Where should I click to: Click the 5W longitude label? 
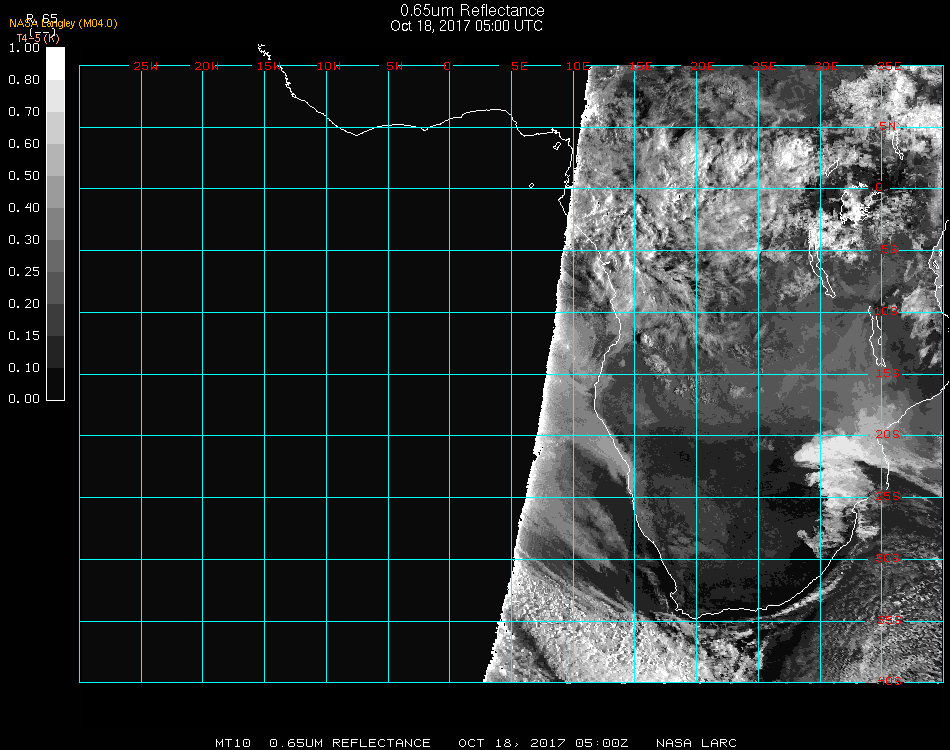pos(394,67)
